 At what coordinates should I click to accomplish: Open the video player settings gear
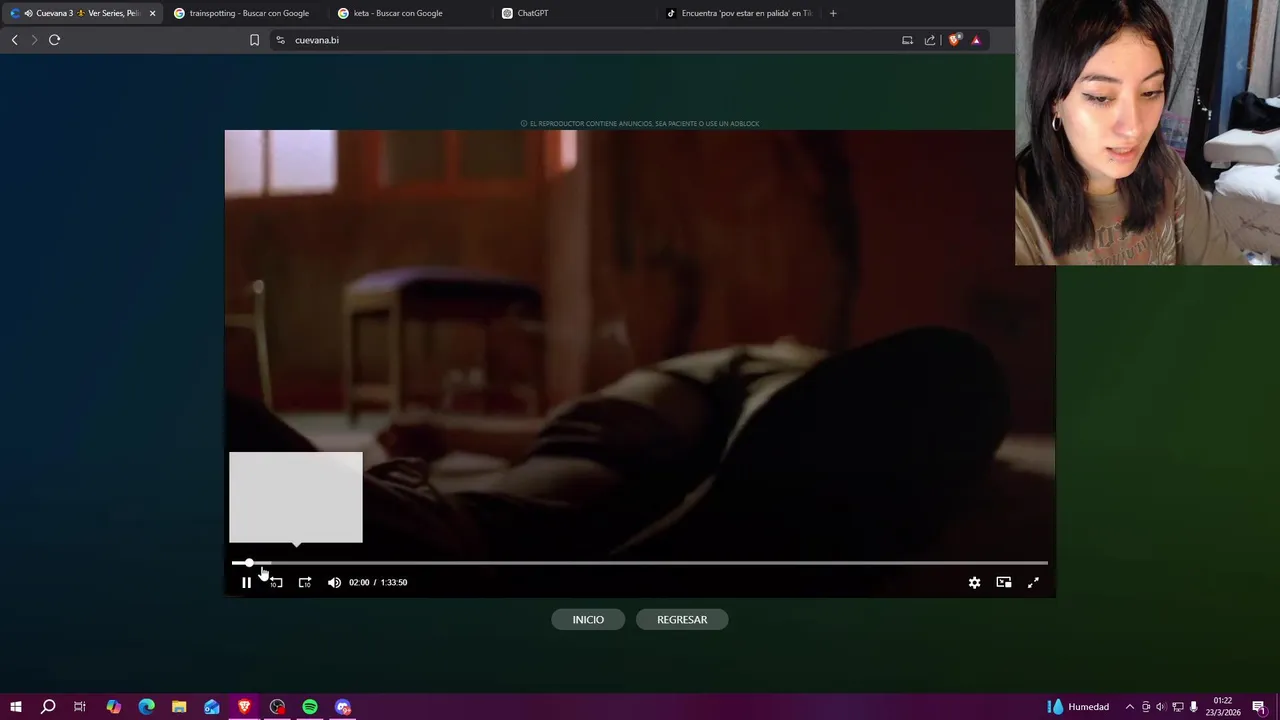974,582
